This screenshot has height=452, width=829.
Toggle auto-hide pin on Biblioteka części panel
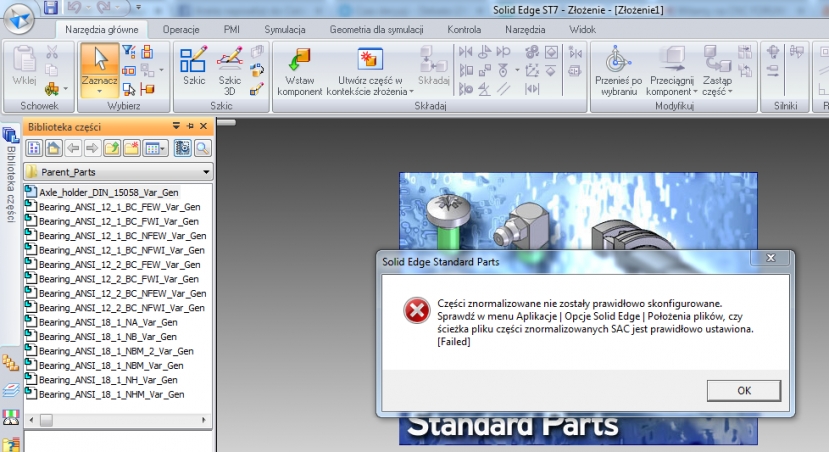[x=190, y=126]
